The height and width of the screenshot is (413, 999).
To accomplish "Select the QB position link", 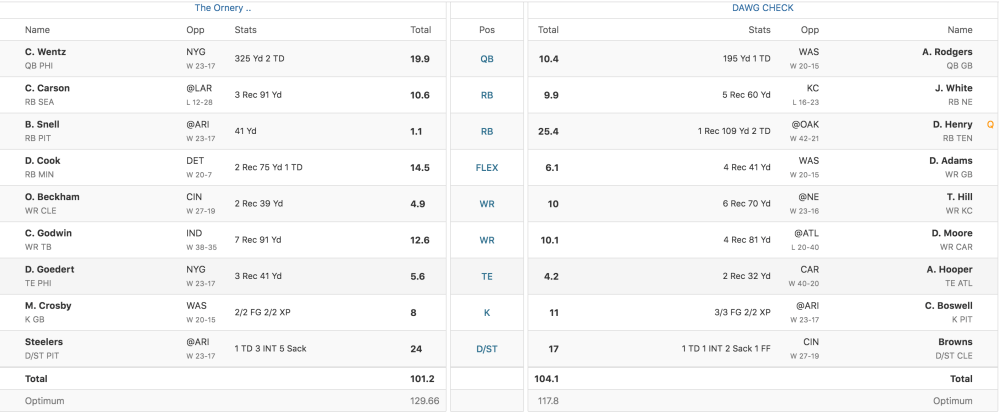I will point(487,59).
